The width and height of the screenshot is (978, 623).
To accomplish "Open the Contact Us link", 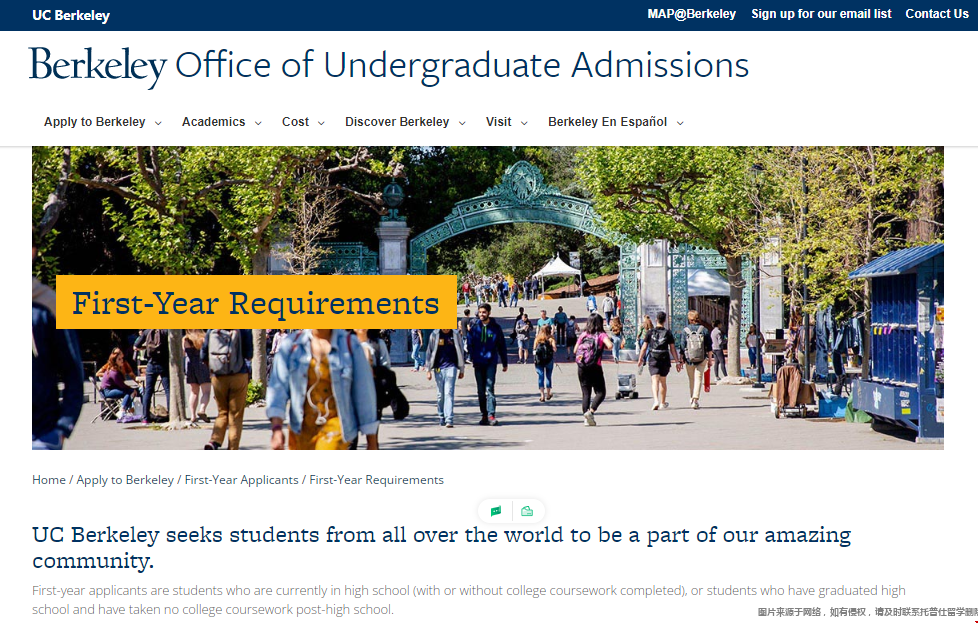I will pyautogui.click(x=937, y=14).
